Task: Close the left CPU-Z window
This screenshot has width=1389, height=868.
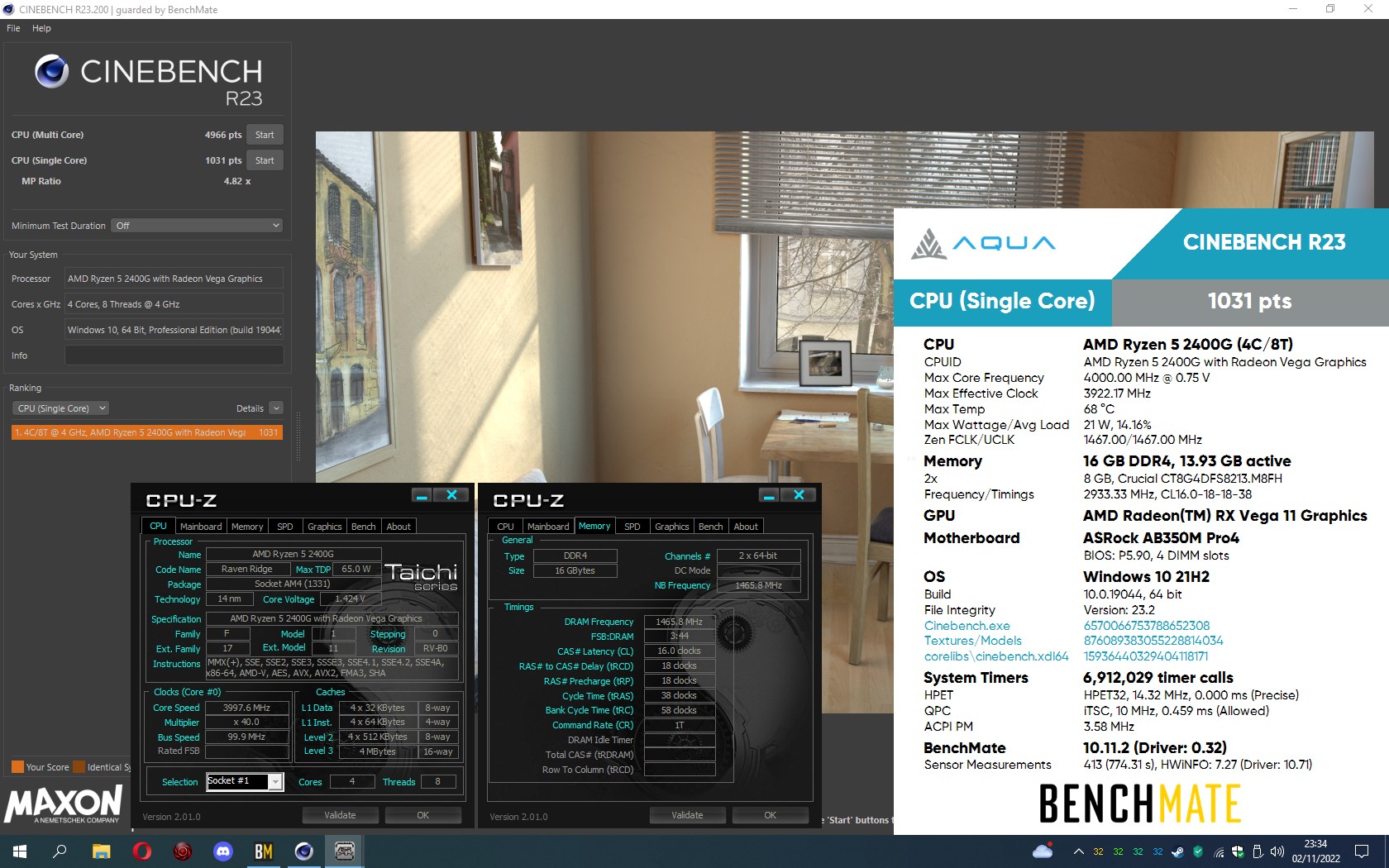Action: click(451, 495)
